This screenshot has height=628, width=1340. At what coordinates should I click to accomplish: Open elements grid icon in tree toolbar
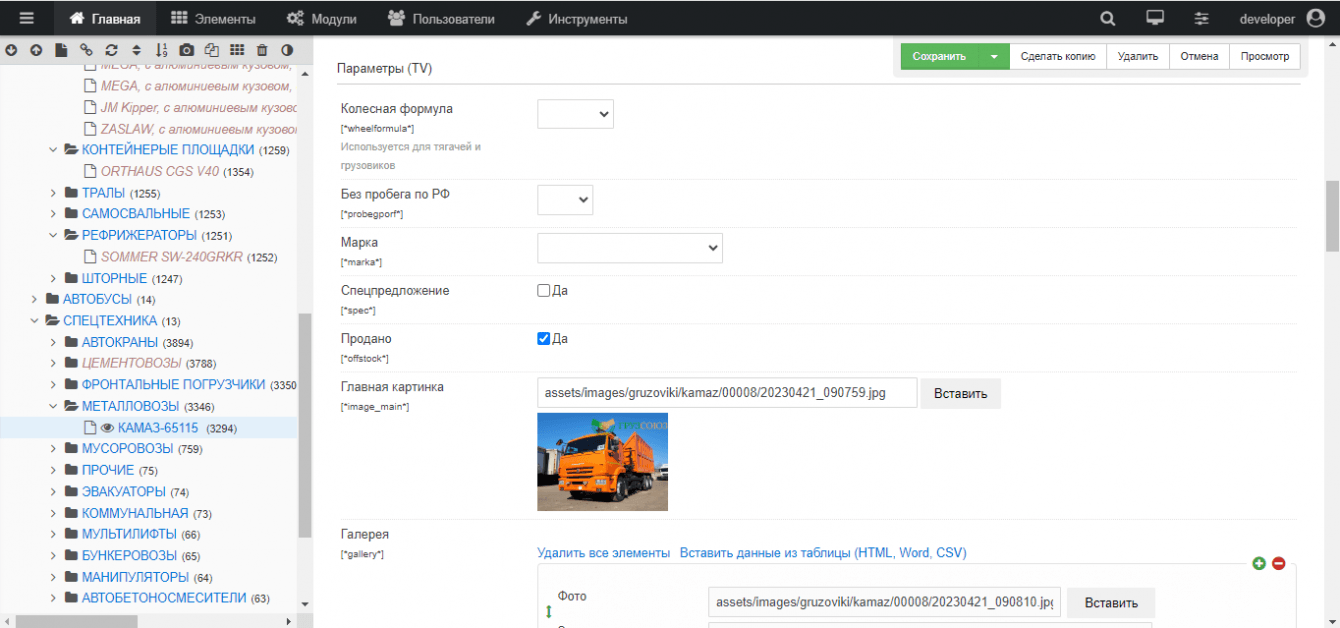tap(237, 49)
